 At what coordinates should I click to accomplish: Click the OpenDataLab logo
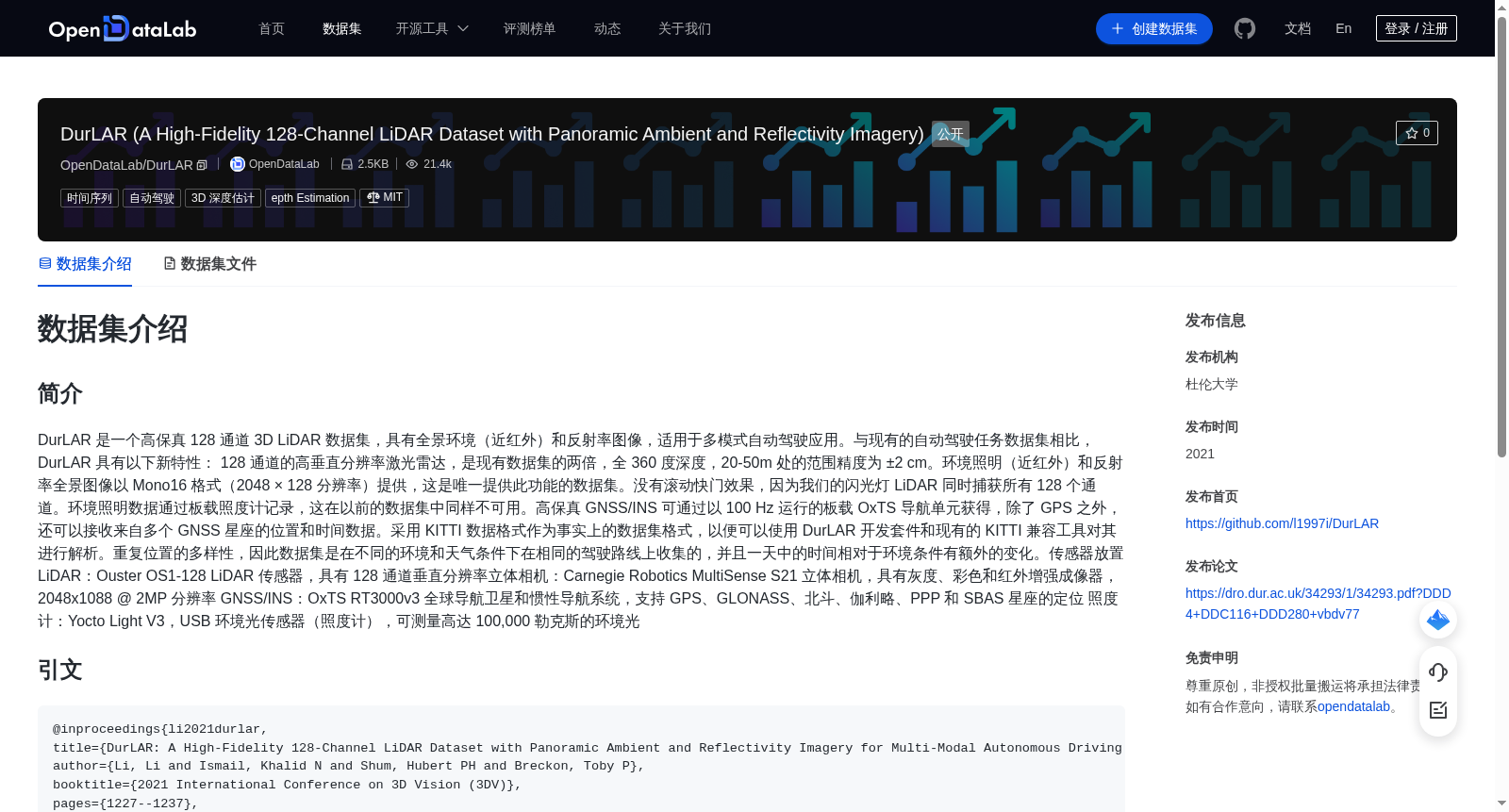coord(123,28)
